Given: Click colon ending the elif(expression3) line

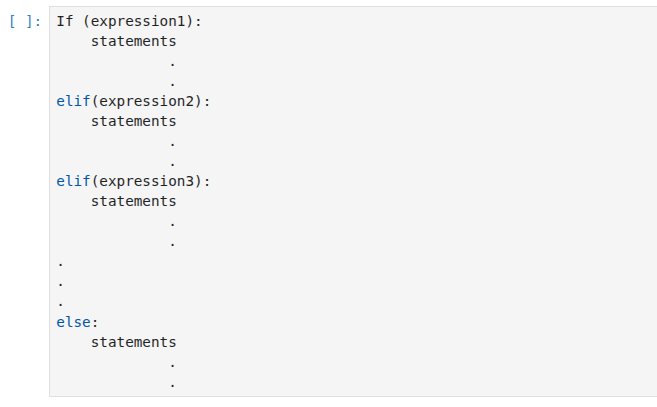Looking at the screenshot, I should [x=207, y=182].
